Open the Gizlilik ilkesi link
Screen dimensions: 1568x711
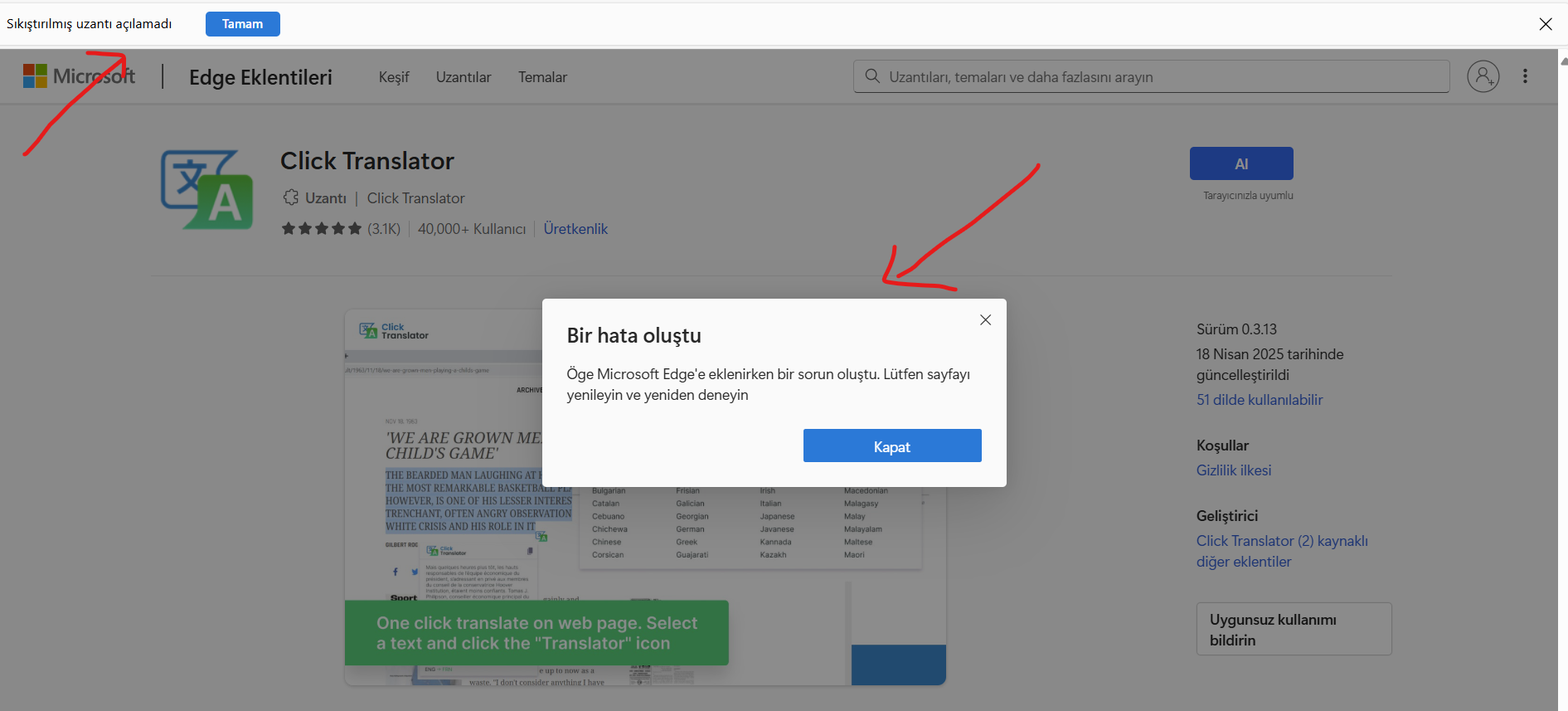click(1234, 470)
